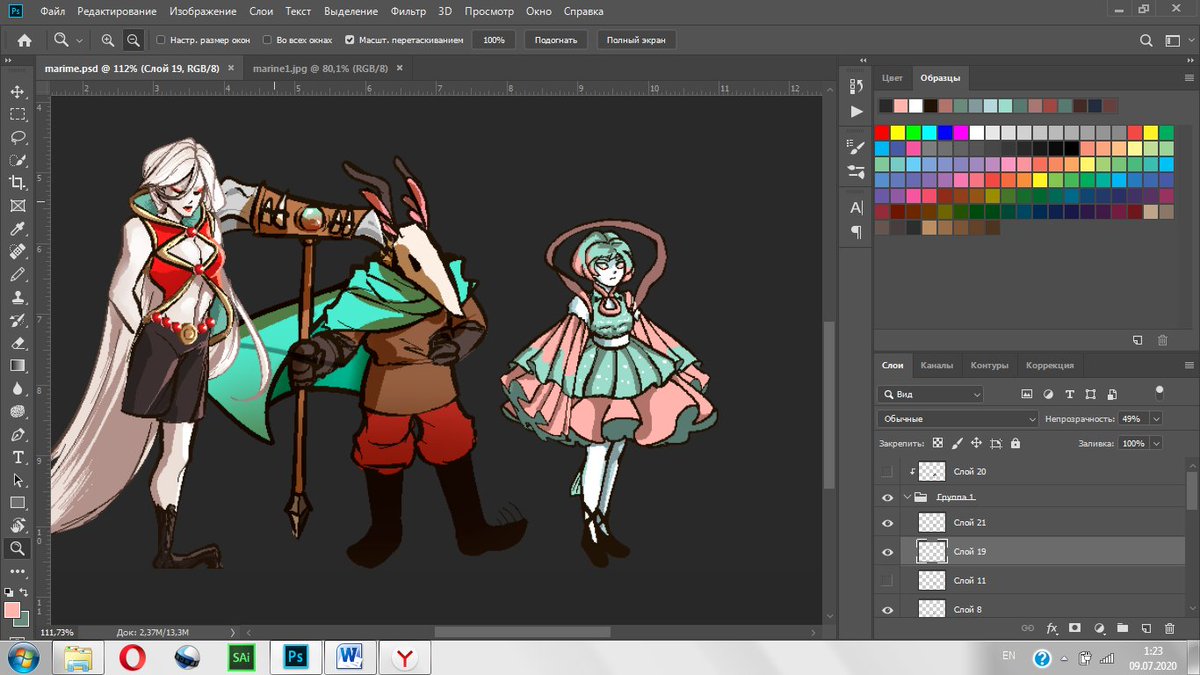1200x675 pixels.
Task: Hide layer Слой 21 with eye icon
Action: click(887, 522)
